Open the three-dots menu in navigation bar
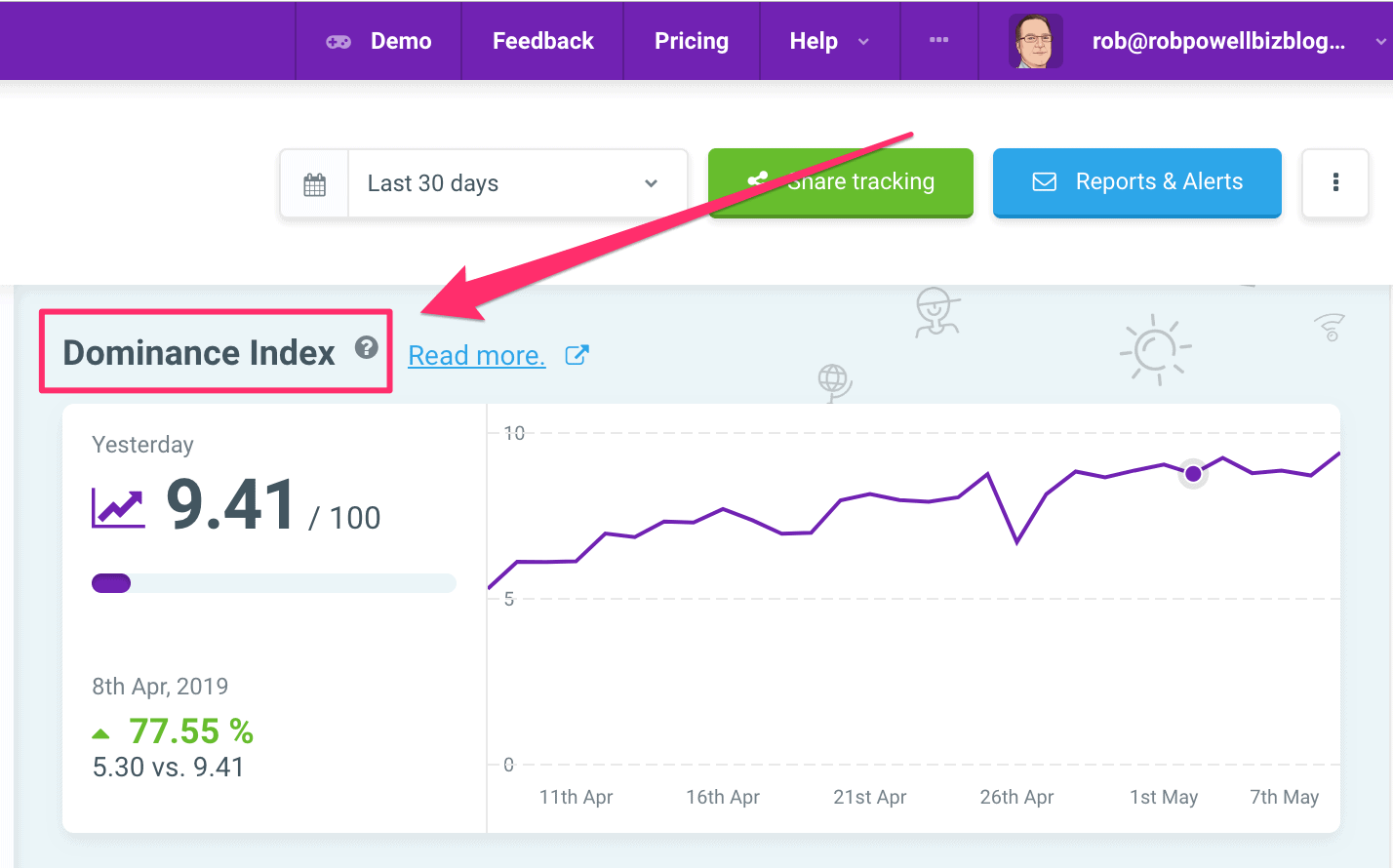 pyautogui.click(x=938, y=40)
